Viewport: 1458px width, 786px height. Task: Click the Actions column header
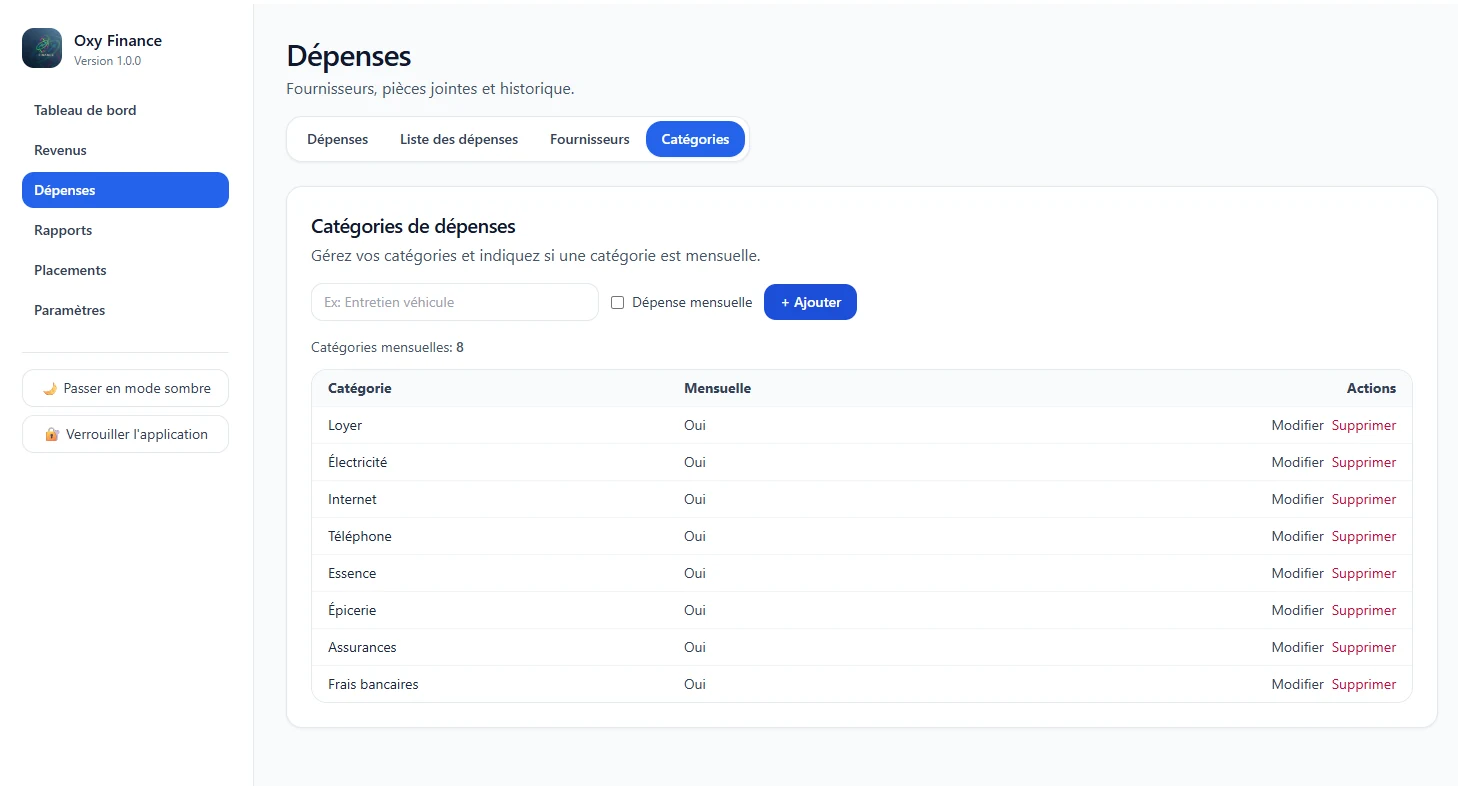point(1371,388)
